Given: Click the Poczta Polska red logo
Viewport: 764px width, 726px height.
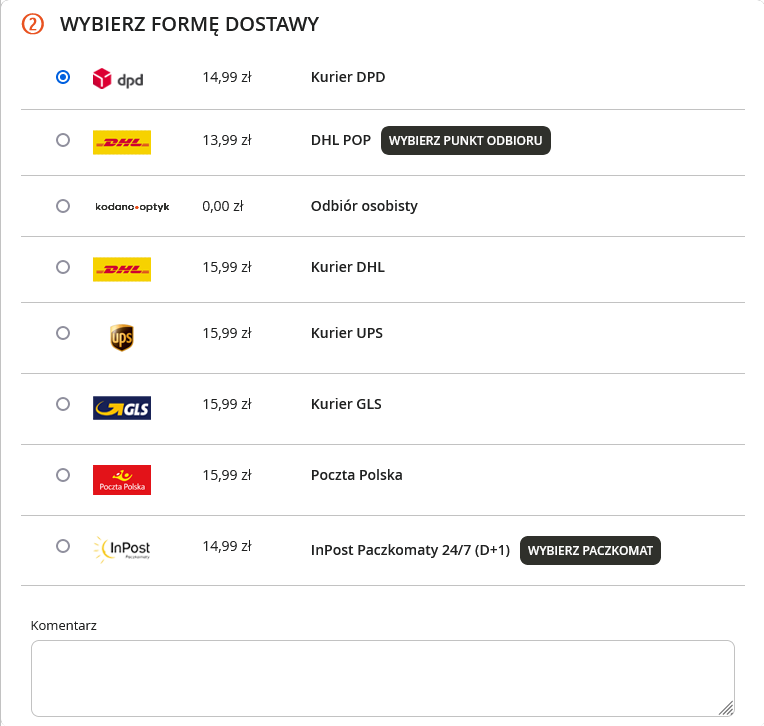Looking at the screenshot, I should pos(122,480).
